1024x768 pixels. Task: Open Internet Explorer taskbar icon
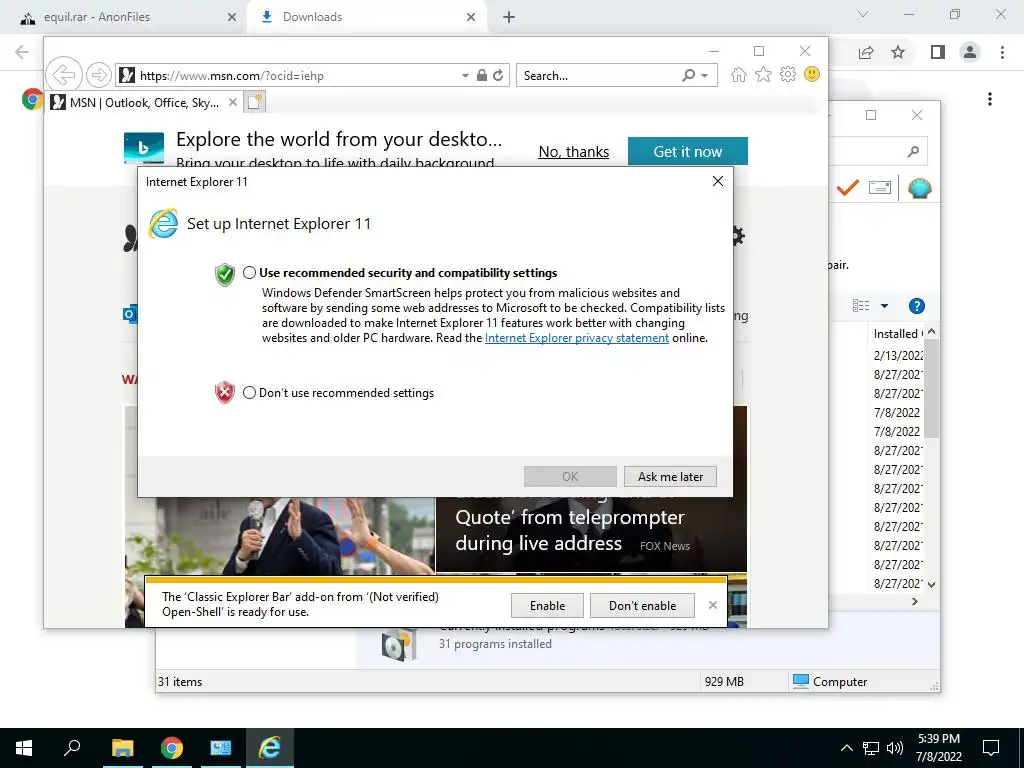click(269, 748)
